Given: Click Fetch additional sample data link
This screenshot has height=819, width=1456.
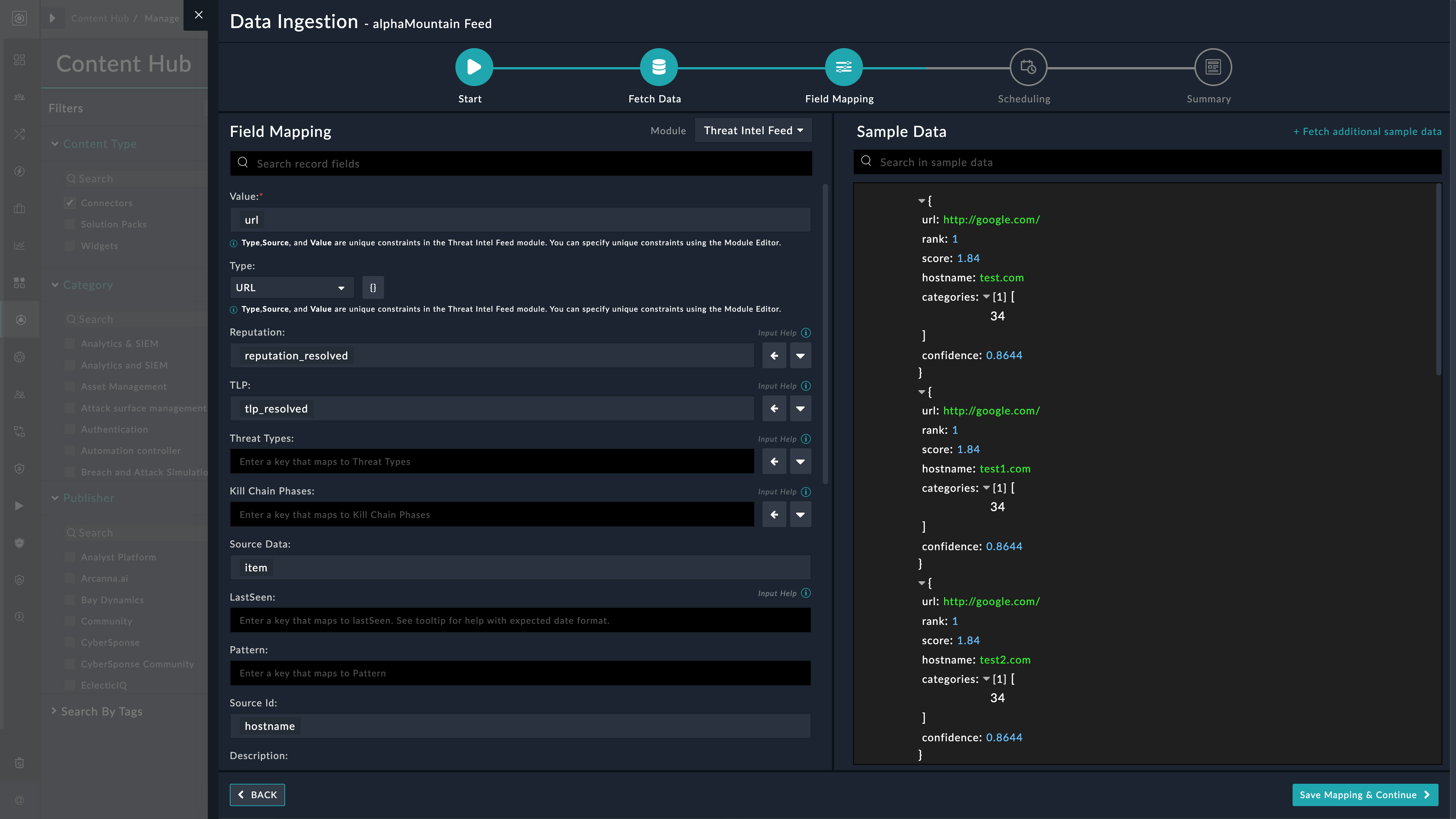Looking at the screenshot, I should pos(1367,132).
